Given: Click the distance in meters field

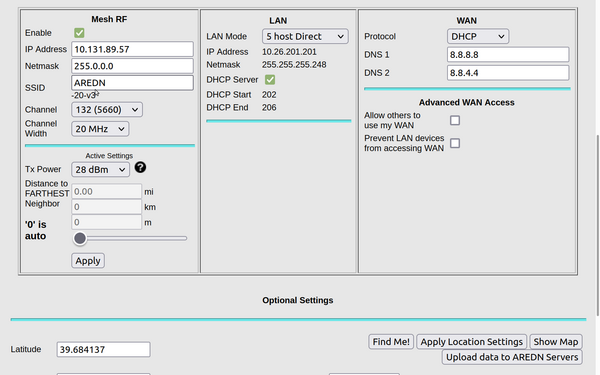Looking at the screenshot, I should click(106, 222).
